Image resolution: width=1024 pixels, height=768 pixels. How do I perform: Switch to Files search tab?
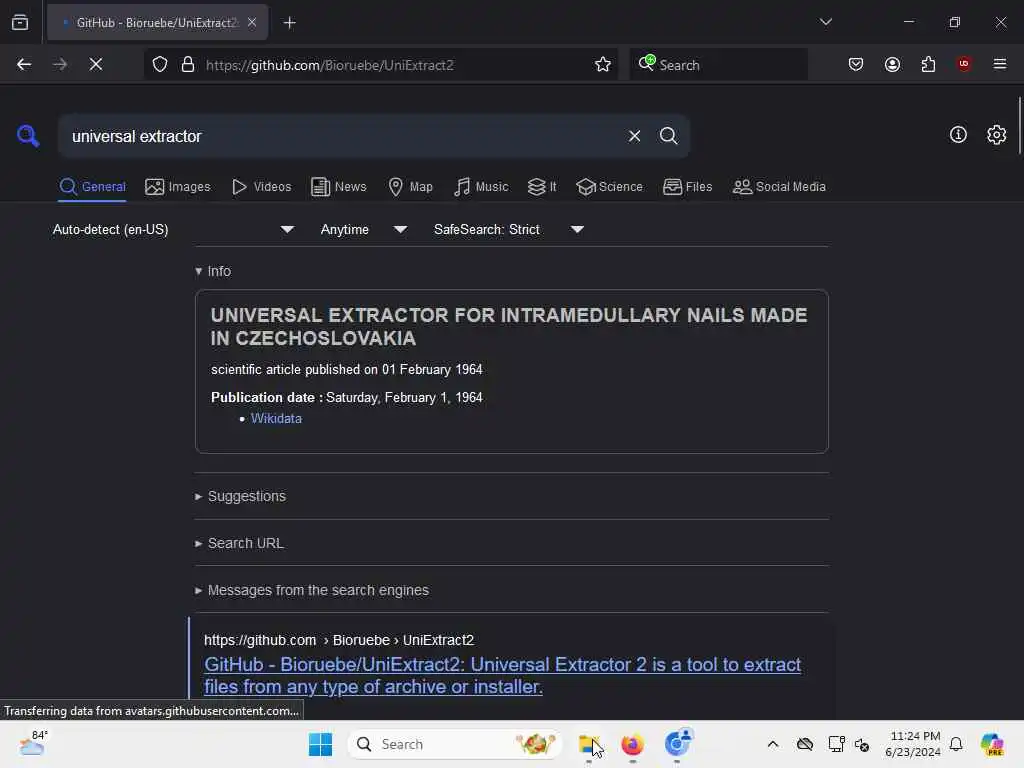(687, 187)
